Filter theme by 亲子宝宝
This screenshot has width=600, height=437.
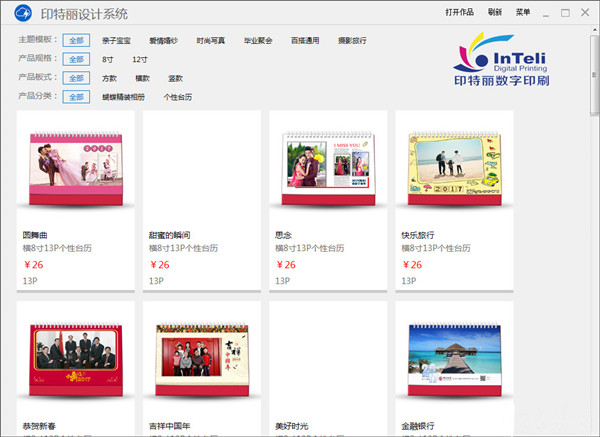pos(116,41)
